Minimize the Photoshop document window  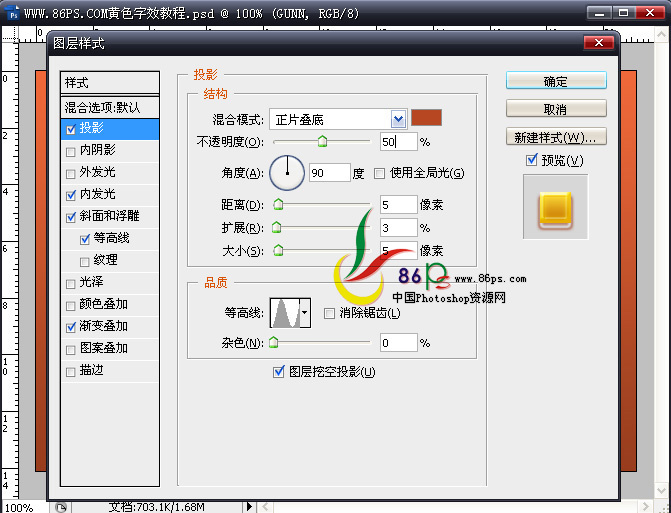click(x=599, y=13)
